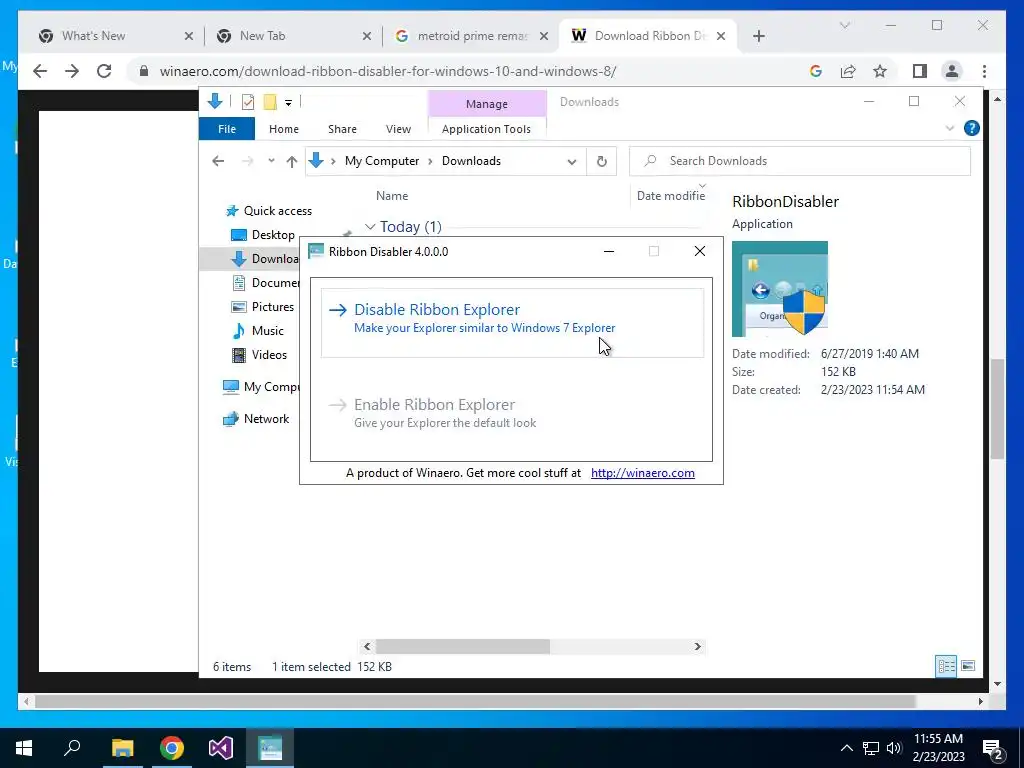
Task: Open Explorer help icon
Action: [x=971, y=129]
